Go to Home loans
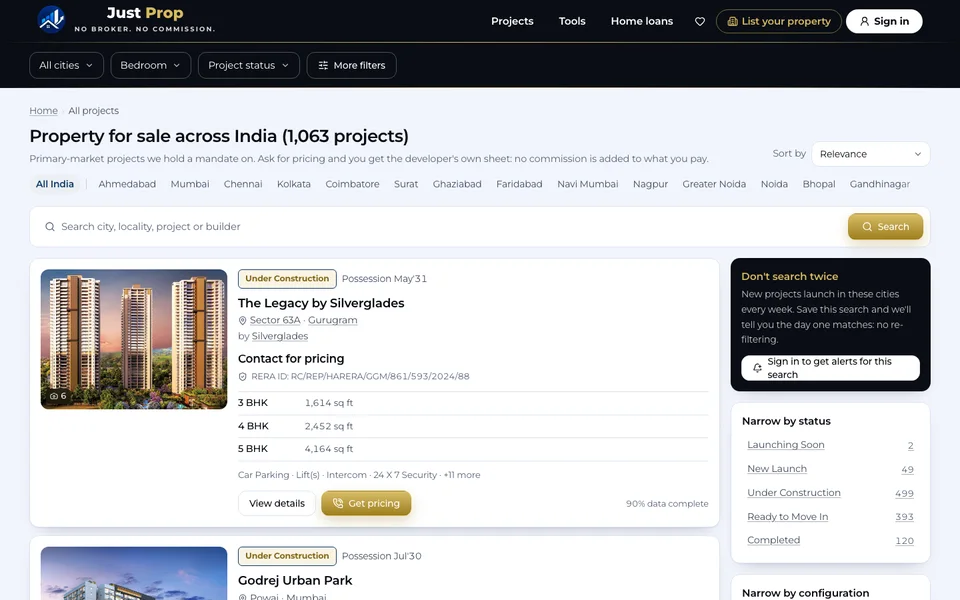Screen dimensions: 960x600 click(642, 21)
